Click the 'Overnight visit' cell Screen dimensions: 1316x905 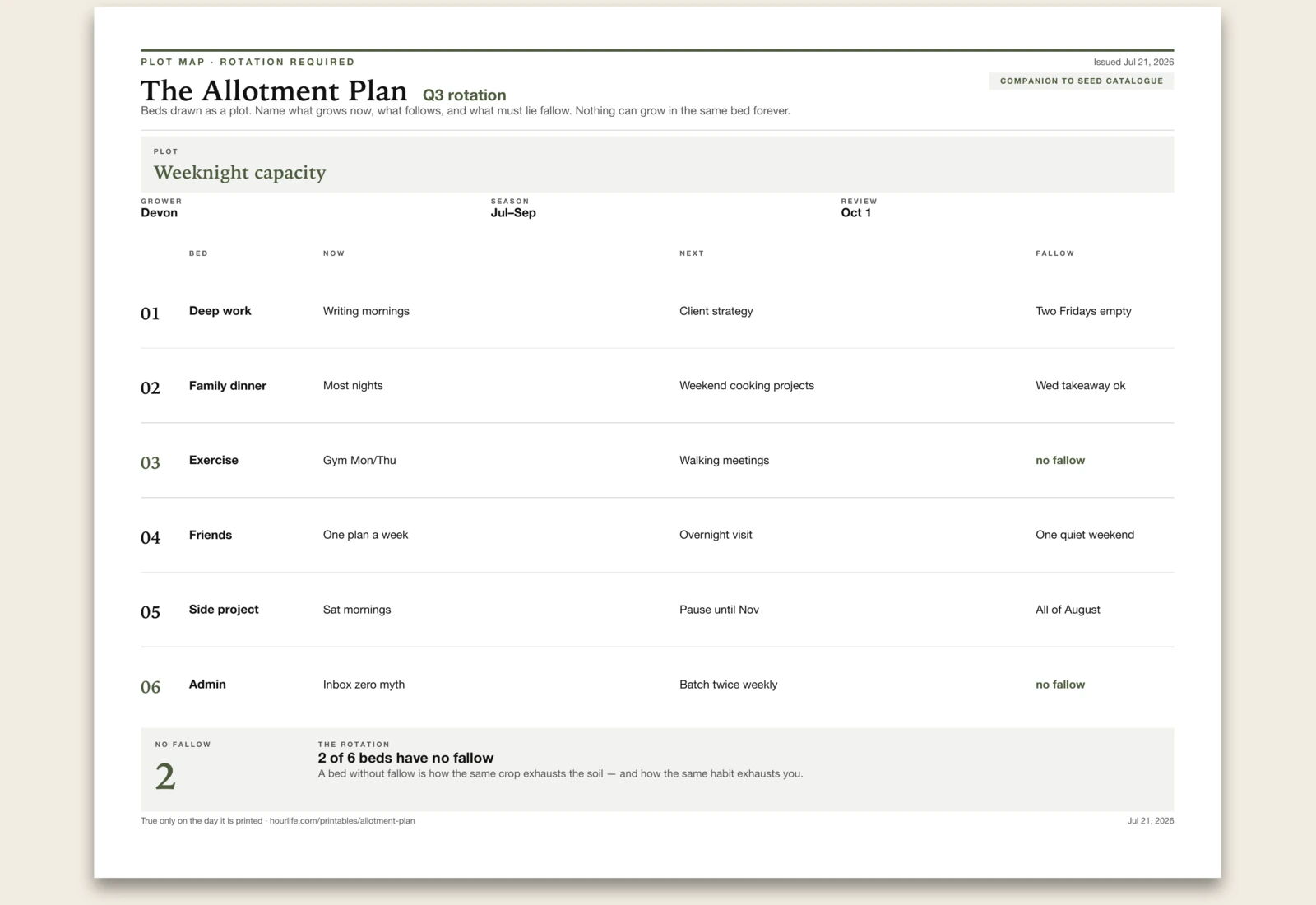716,535
